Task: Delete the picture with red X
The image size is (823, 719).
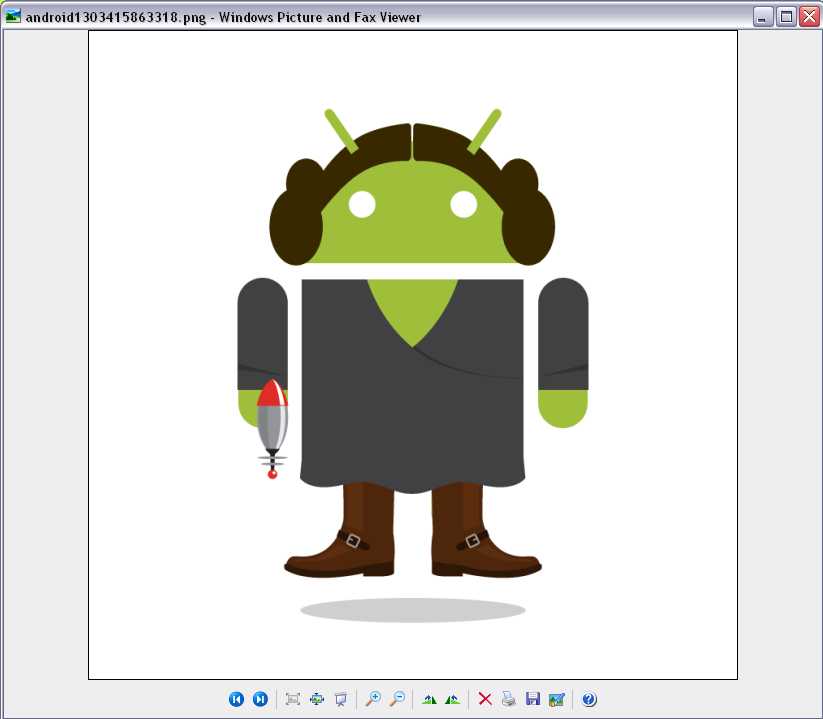Action: (486, 699)
